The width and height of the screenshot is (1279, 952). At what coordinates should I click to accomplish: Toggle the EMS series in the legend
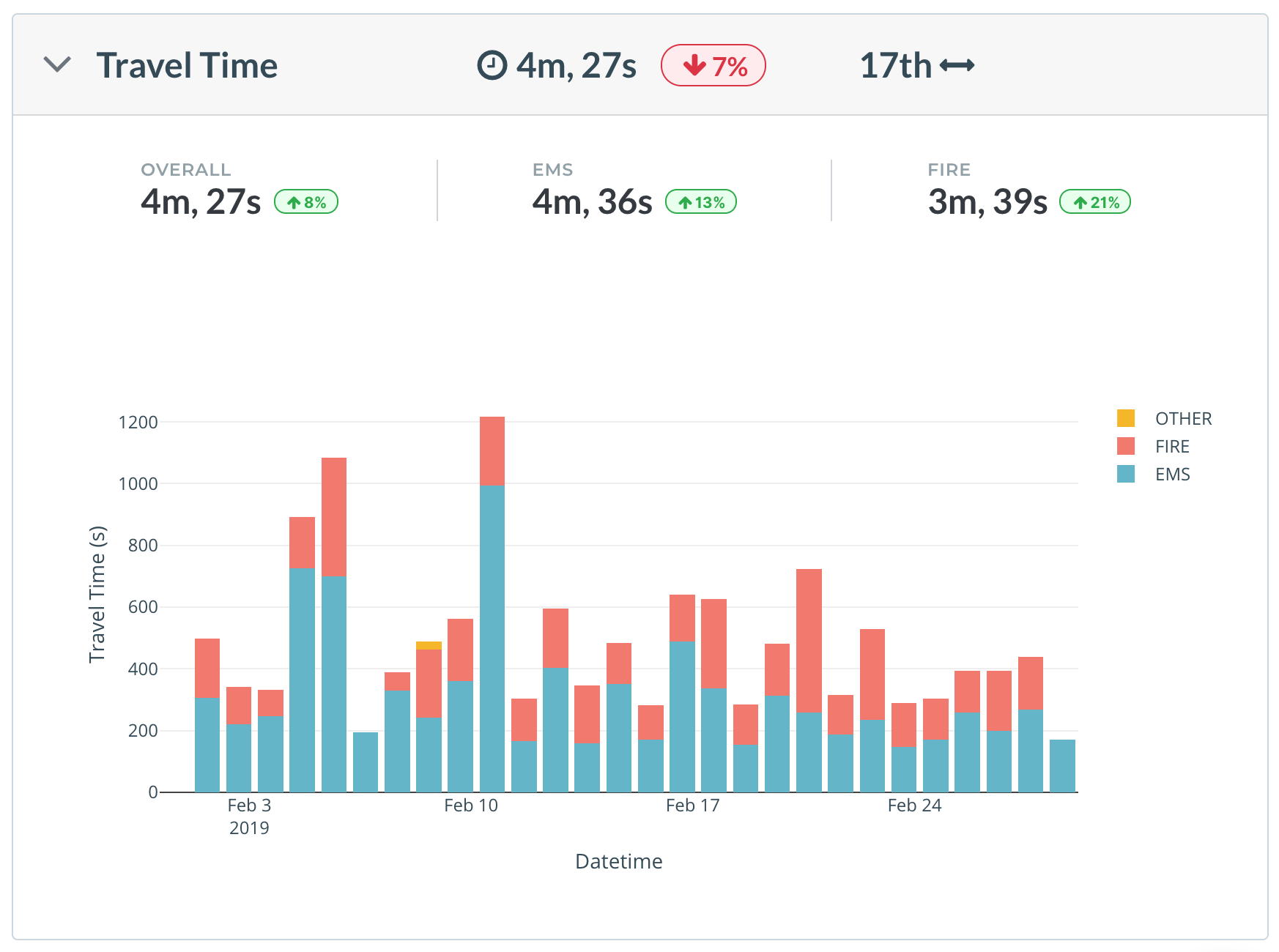(x=1172, y=475)
